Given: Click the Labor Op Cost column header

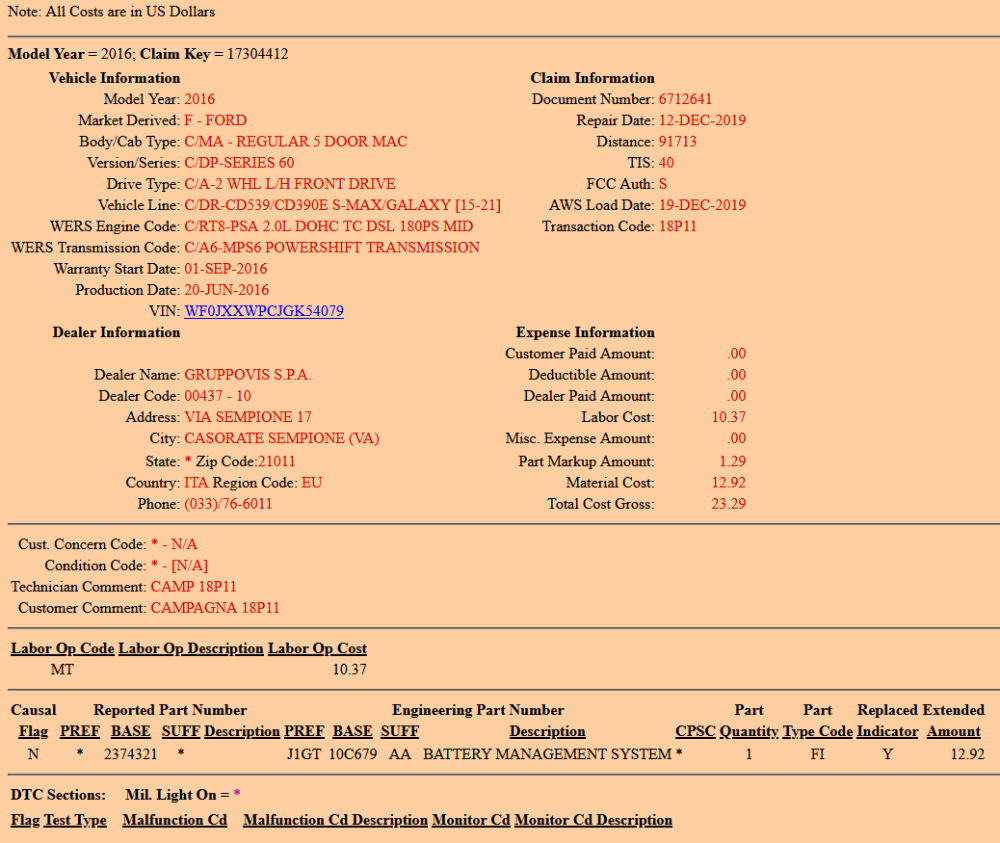Looking at the screenshot, I should [x=317, y=648].
